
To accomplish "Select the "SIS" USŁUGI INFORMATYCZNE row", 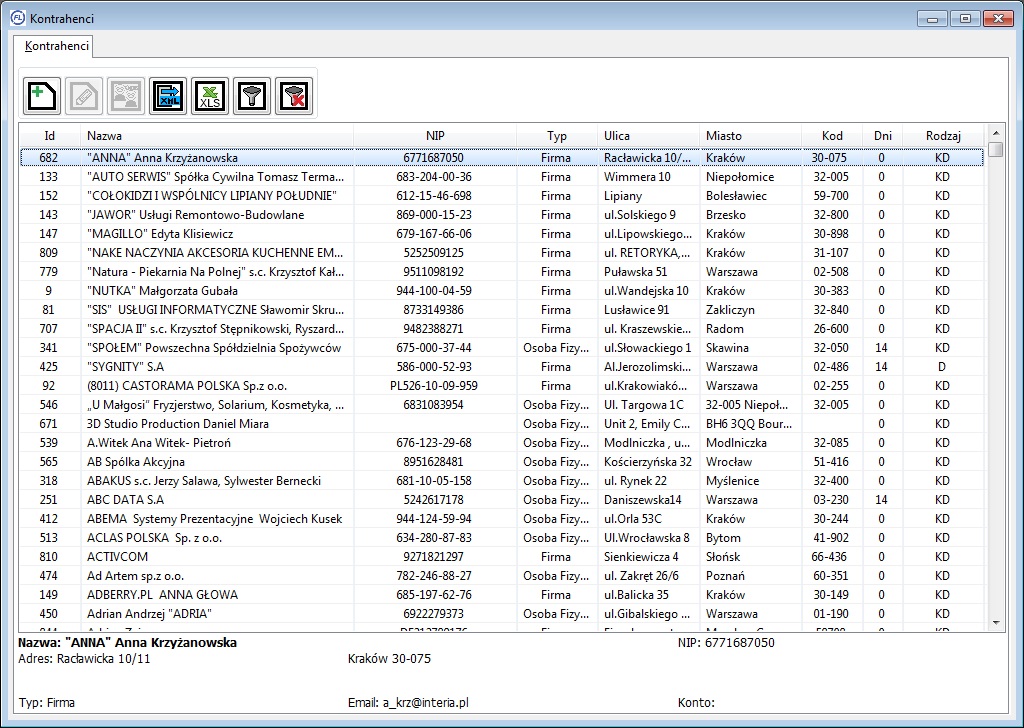I will click(x=502, y=309).
